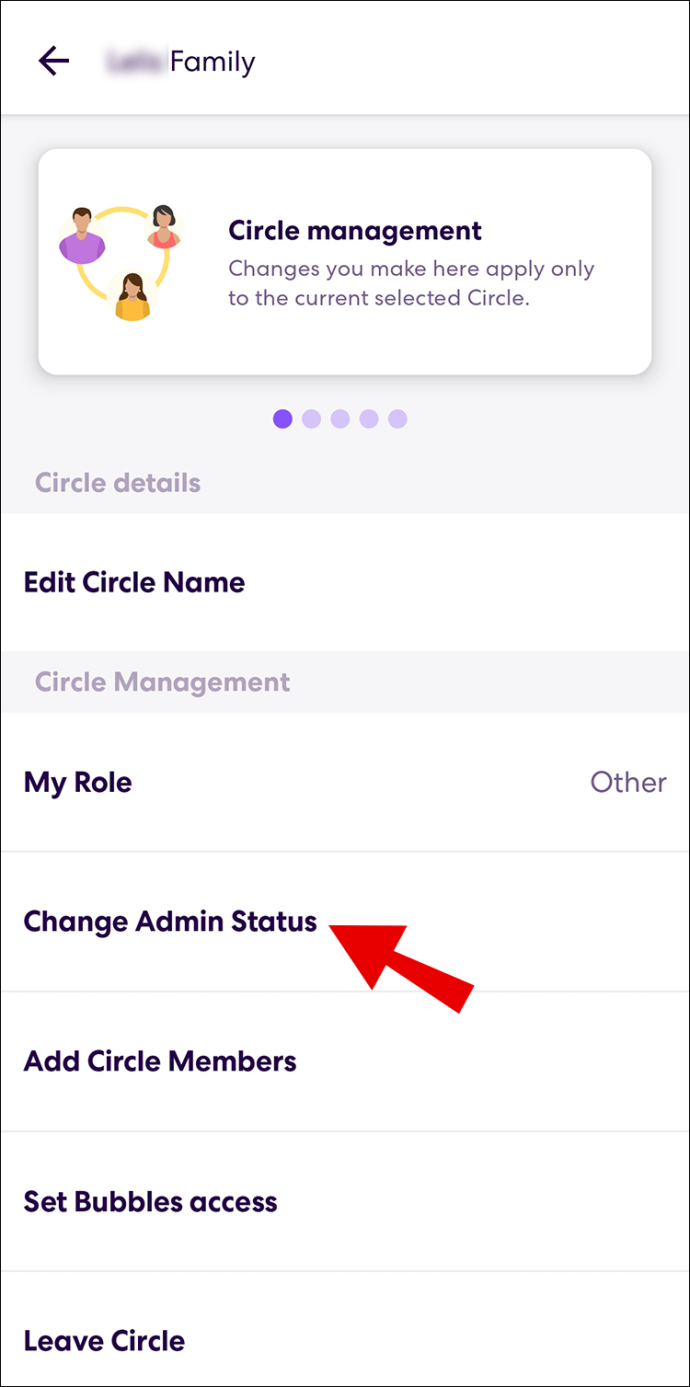
Task: Open Edit Circle Name
Action: [345, 582]
